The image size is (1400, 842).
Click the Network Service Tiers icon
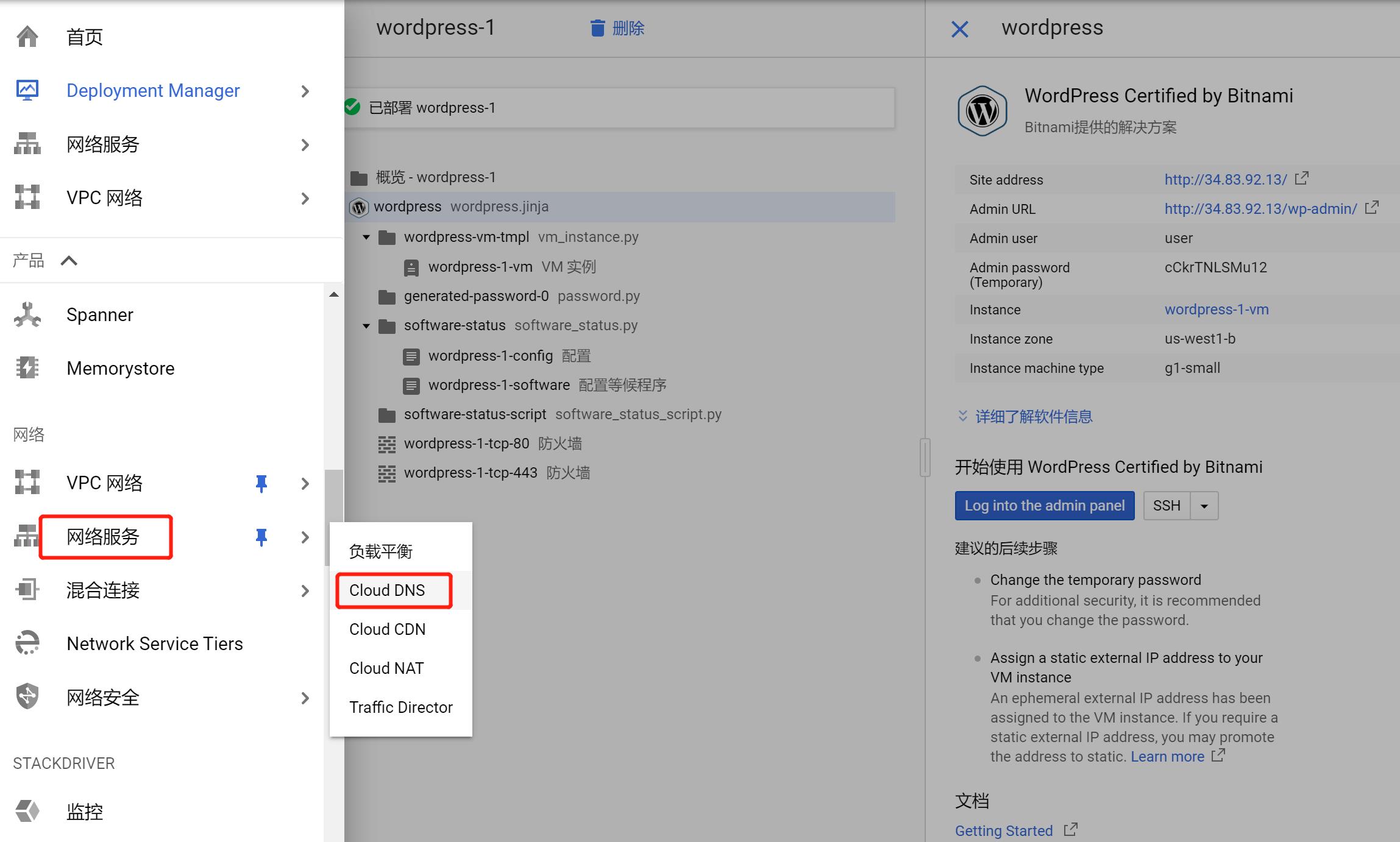[27, 643]
